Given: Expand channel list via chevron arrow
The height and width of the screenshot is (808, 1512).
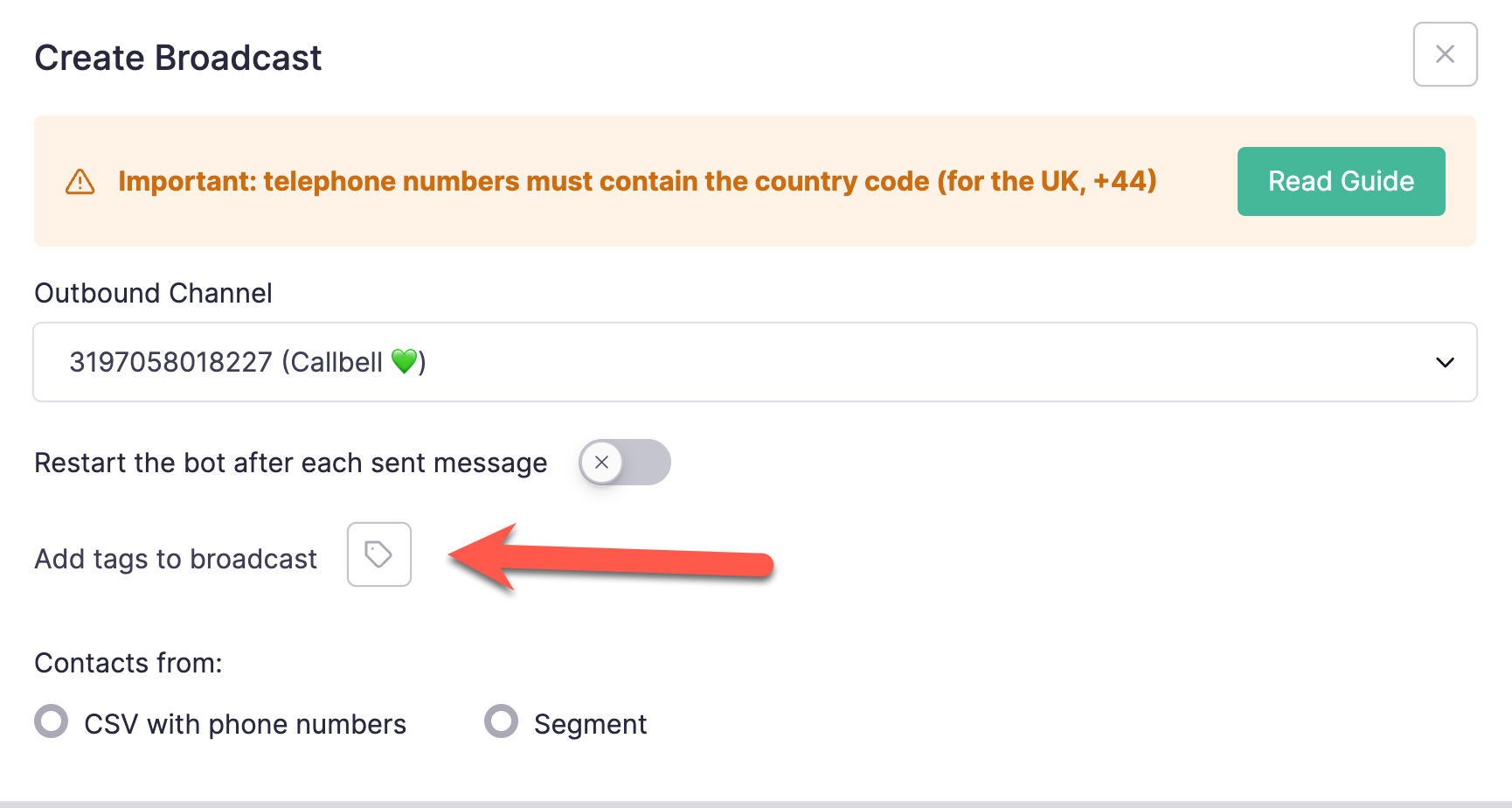Looking at the screenshot, I should 1445,362.
